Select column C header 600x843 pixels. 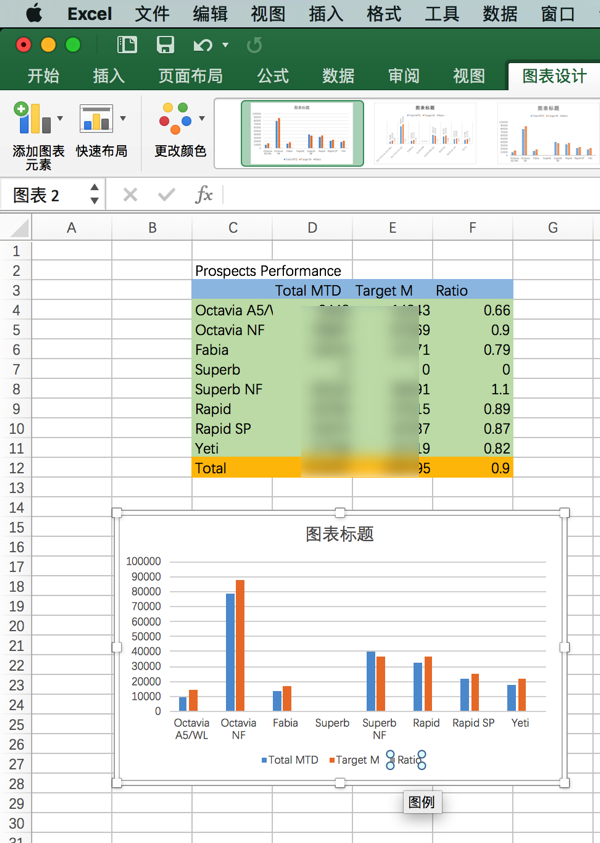click(x=232, y=228)
